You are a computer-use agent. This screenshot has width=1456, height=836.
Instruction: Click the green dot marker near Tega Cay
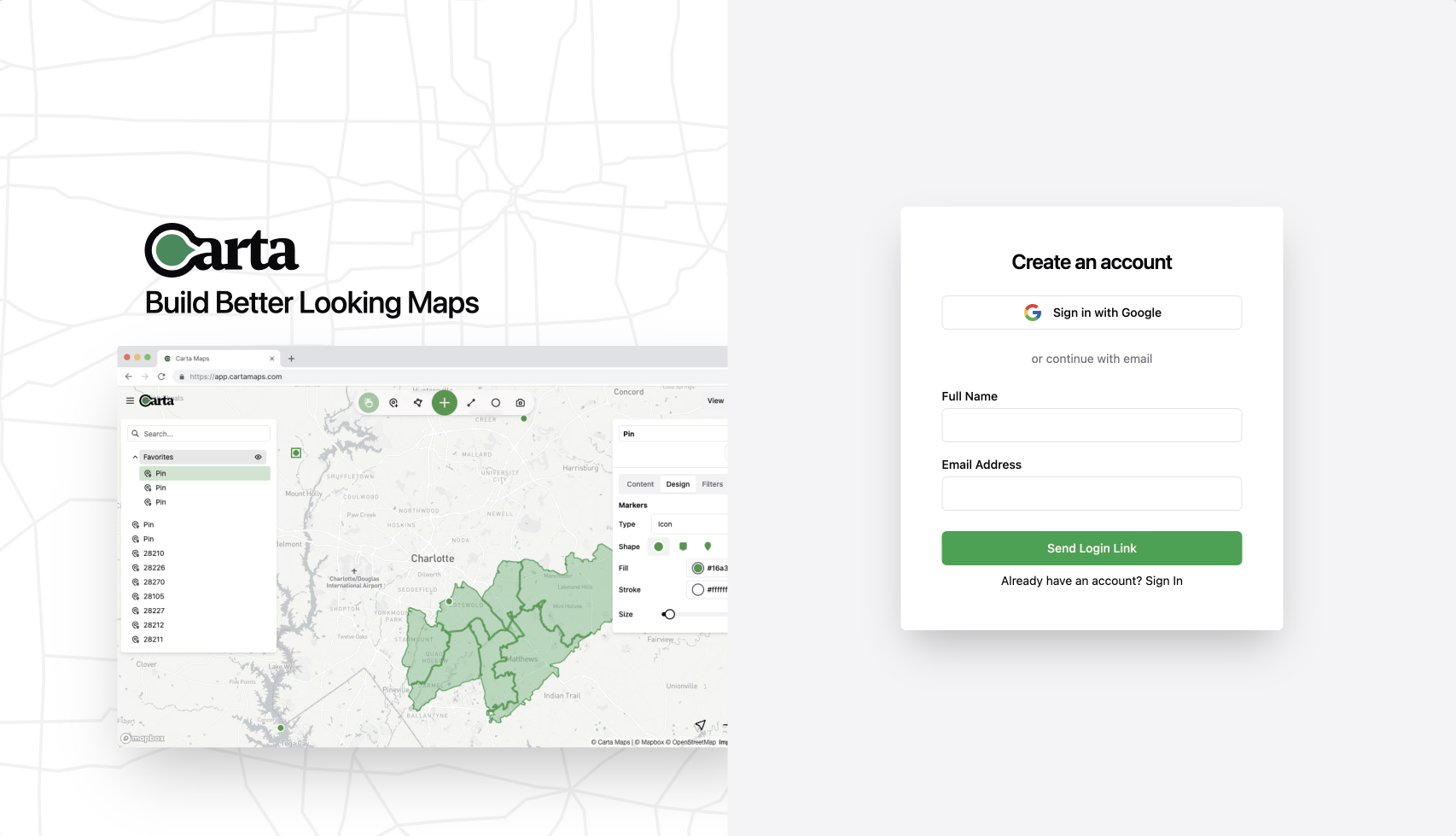point(281,728)
